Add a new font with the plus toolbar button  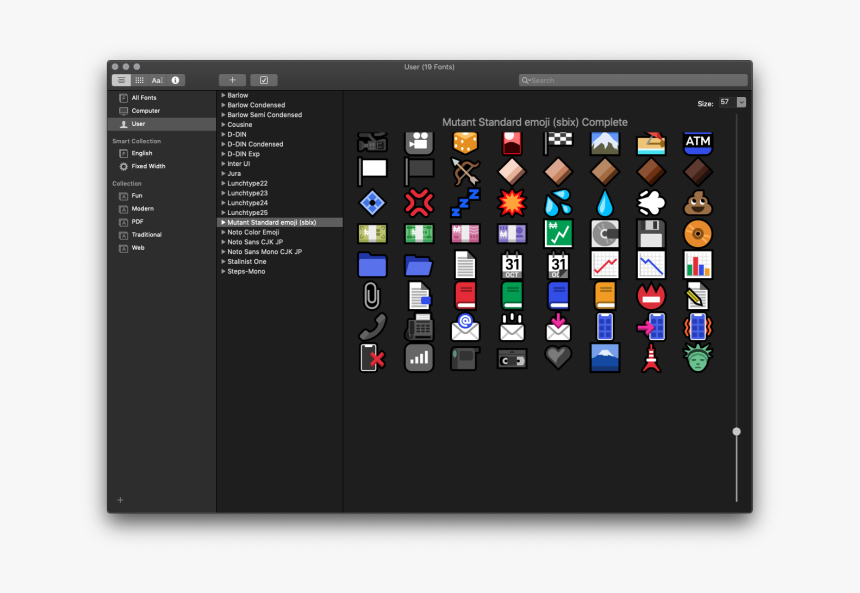point(233,80)
